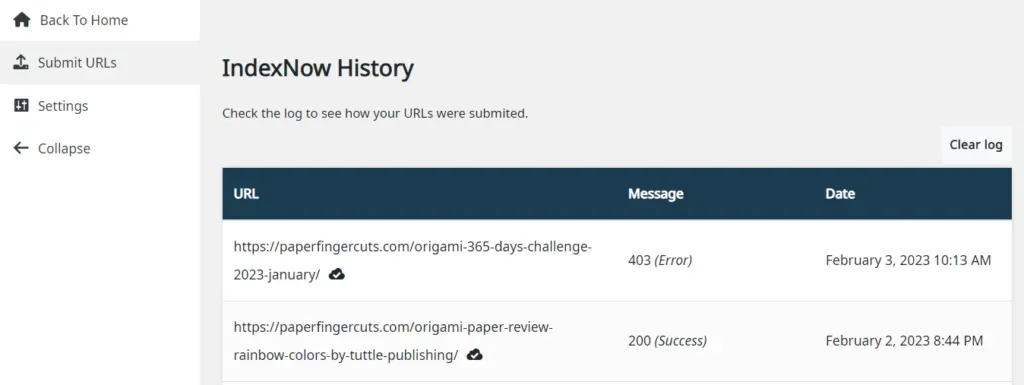Click the February 3, 2023 10:13 AM date

(908, 260)
